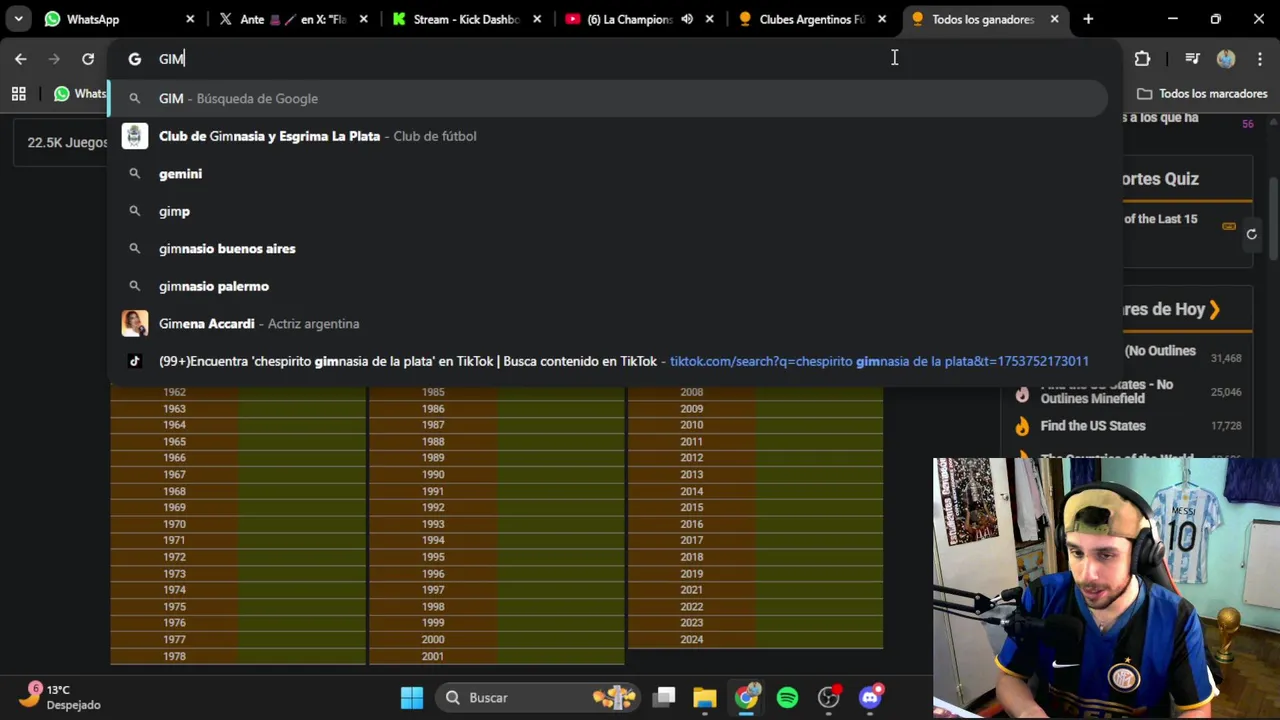This screenshot has width=1280, height=720.
Task: Choose Club de Gimnasia y Esgrima La Plata suggestion
Action: [x=608, y=136]
